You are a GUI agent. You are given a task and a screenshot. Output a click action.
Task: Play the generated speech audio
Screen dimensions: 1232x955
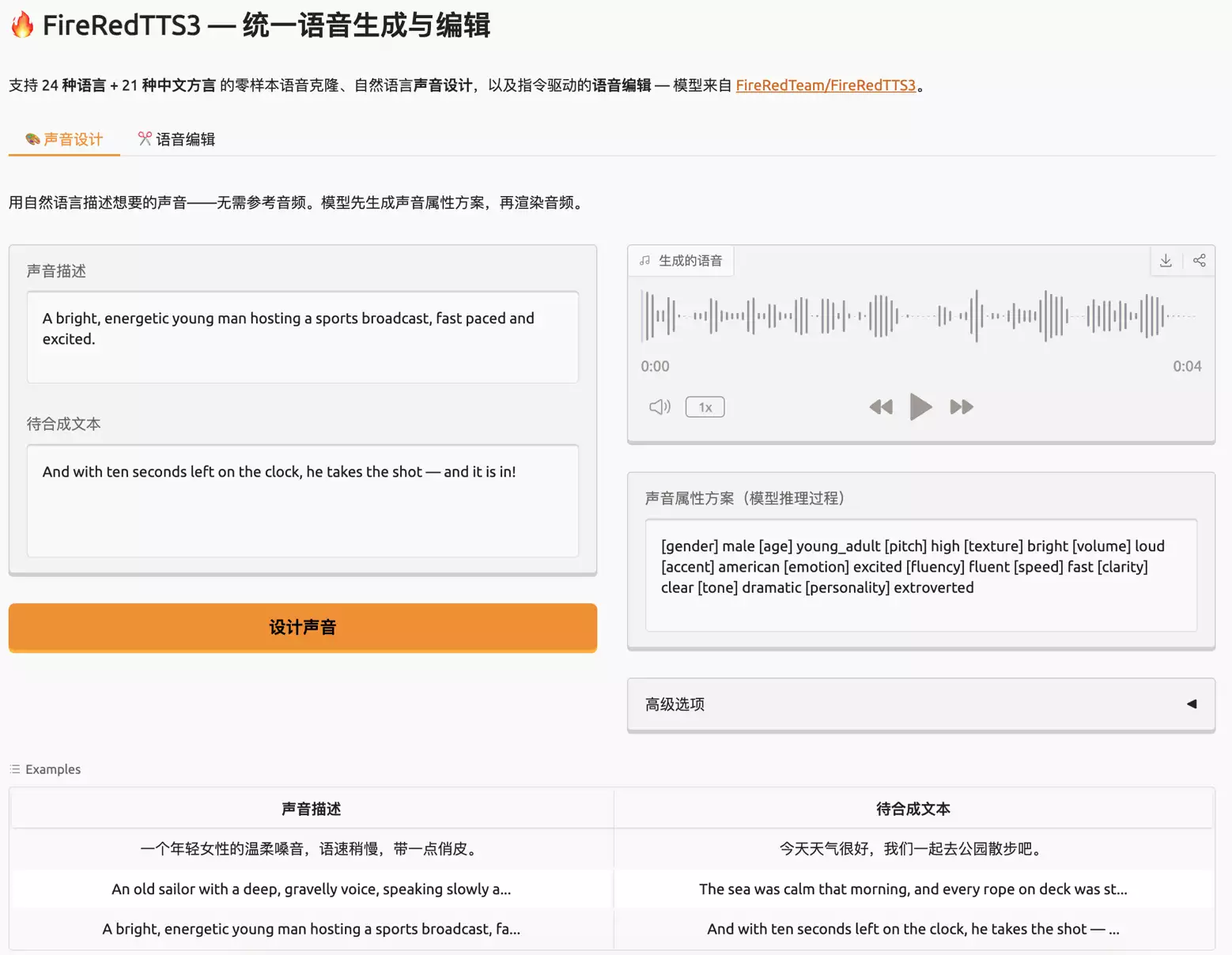(x=920, y=407)
